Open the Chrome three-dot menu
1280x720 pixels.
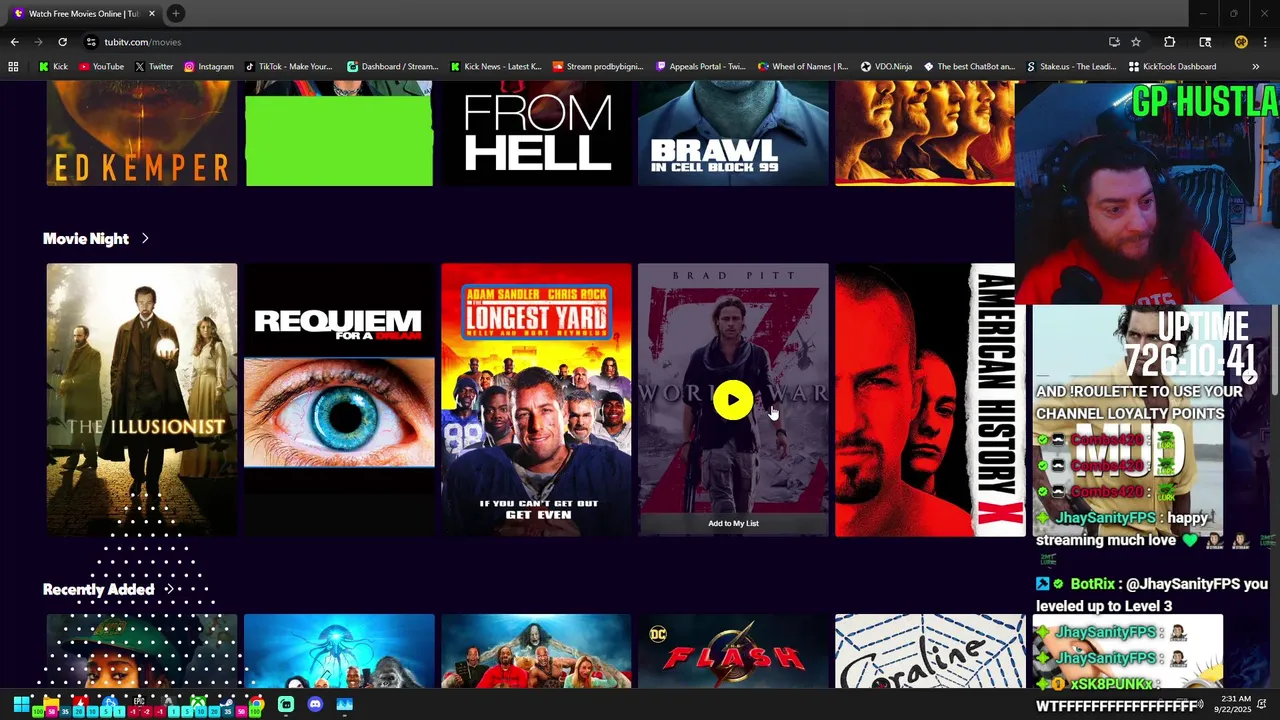[1266, 42]
